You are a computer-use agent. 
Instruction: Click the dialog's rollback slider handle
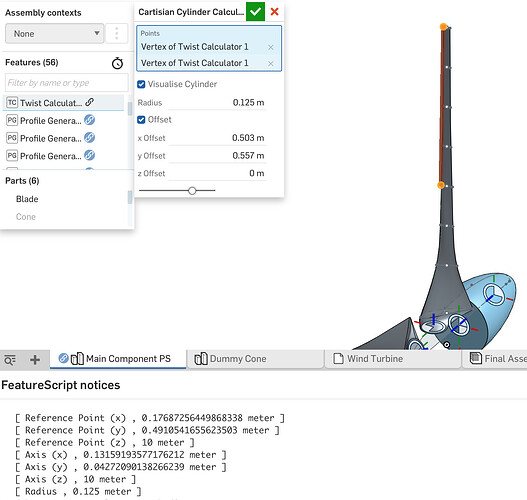pyautogui.click(x=192, y=191)
